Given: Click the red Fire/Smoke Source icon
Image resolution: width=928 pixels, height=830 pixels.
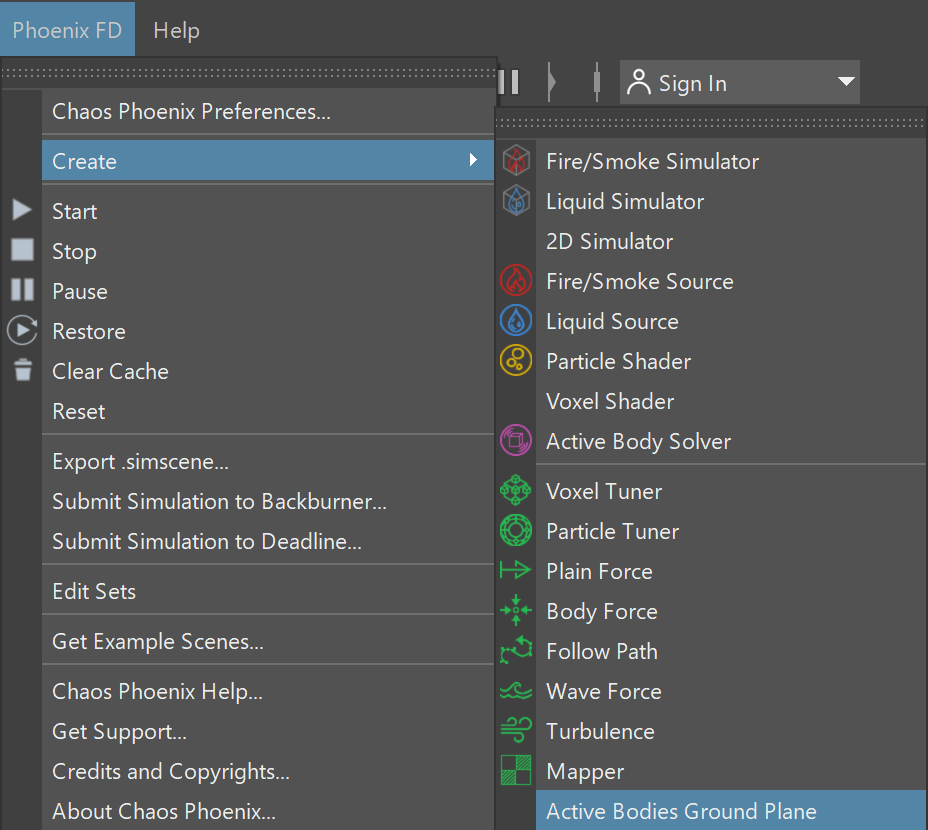Looking at the screenshot, I should click(516, 281).
